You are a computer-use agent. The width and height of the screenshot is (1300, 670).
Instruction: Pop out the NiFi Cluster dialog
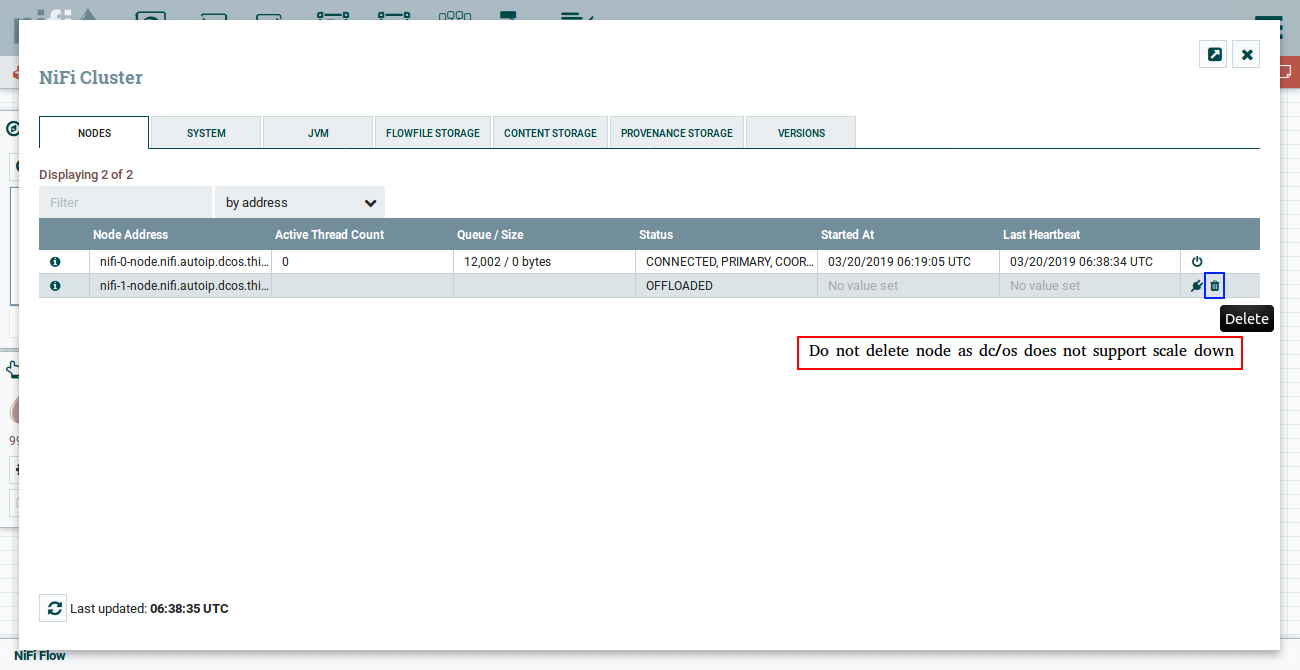click(x=1213, y=54)
